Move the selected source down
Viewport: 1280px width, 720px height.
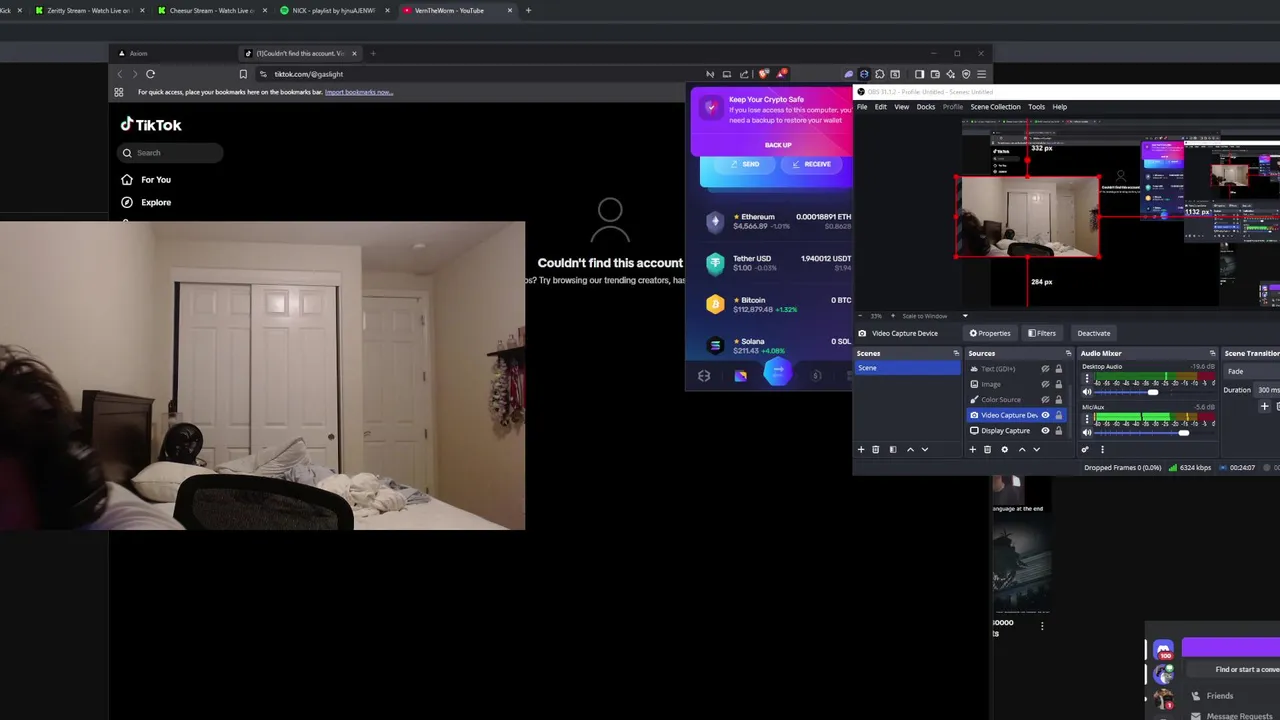pos(1036,450)
